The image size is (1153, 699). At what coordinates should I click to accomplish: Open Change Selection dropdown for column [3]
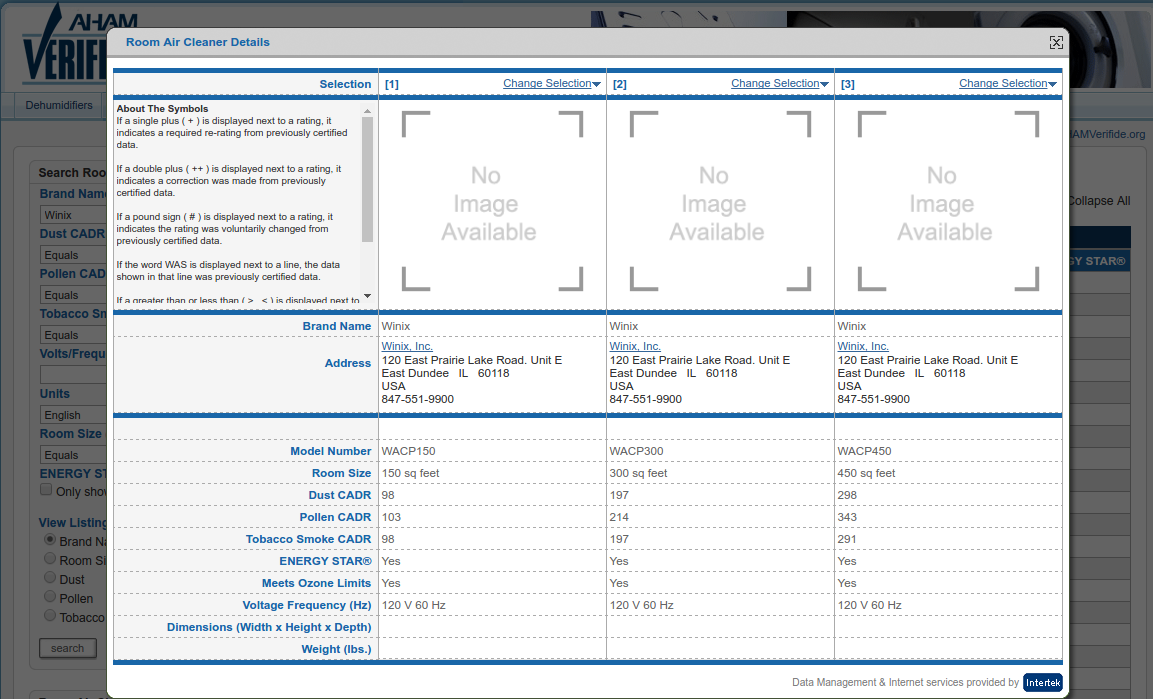click(x=1007, y=84)
